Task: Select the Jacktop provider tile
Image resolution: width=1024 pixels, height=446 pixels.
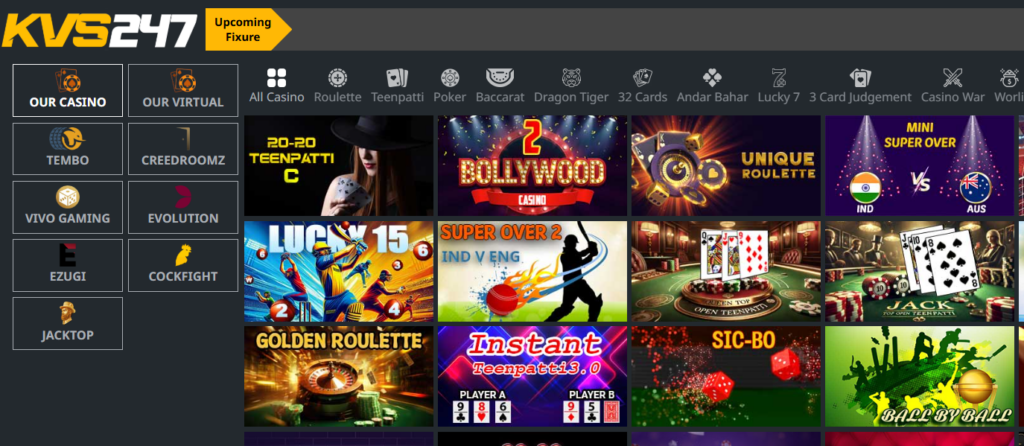Action: coord(67,323)
